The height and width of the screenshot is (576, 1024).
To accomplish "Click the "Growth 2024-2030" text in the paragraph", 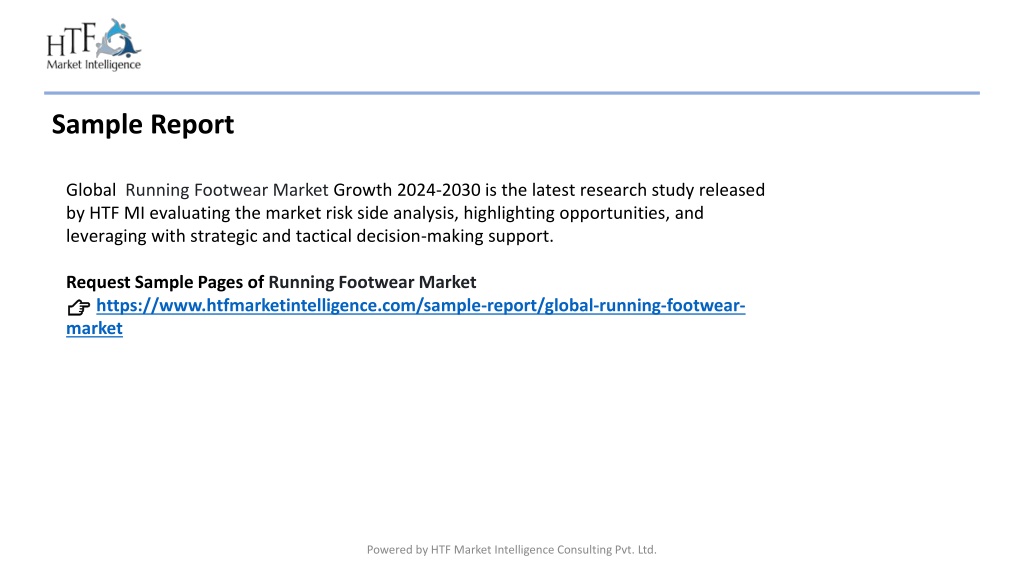I will [407, 190].
